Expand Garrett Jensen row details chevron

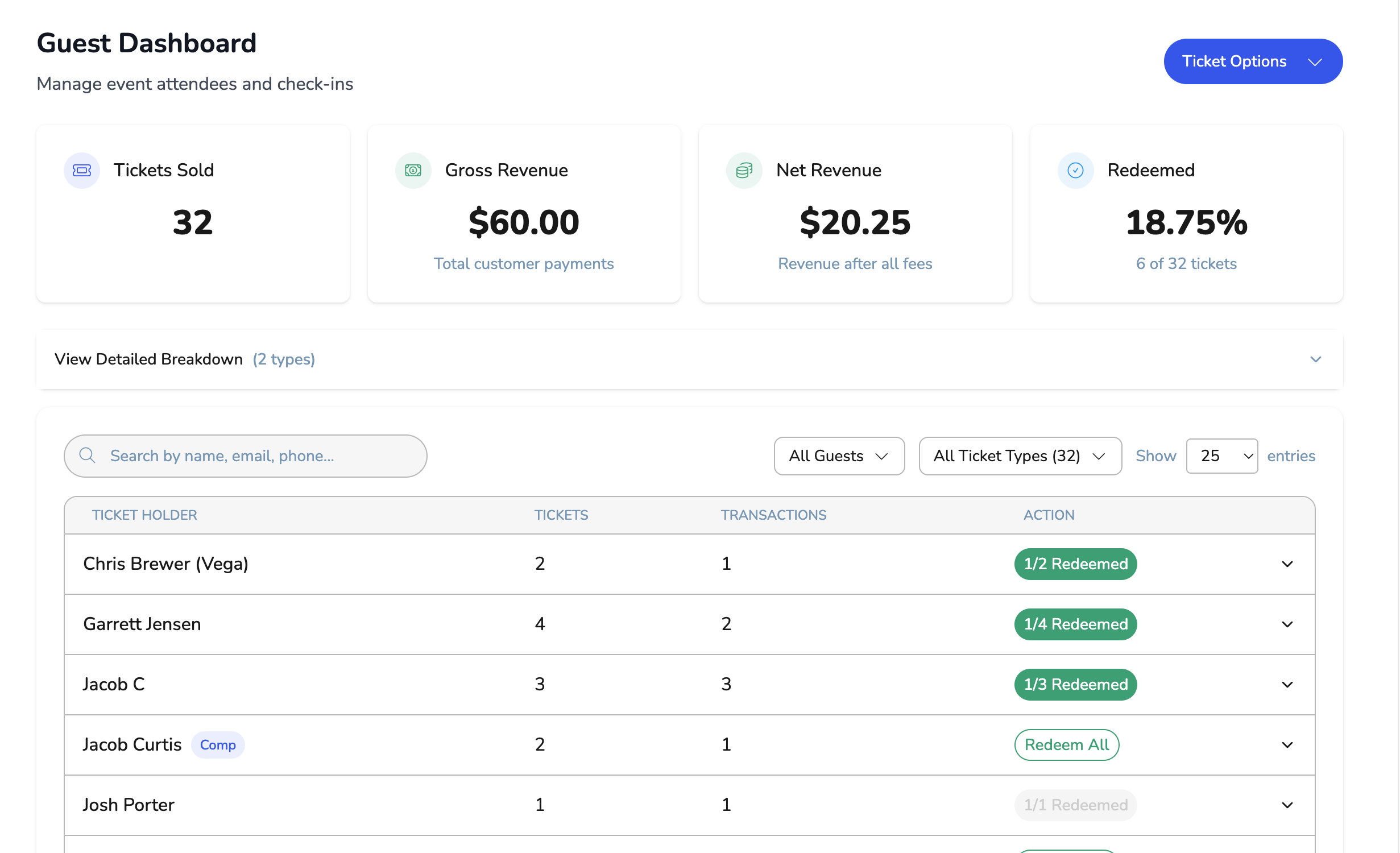tap(1287, 624)
